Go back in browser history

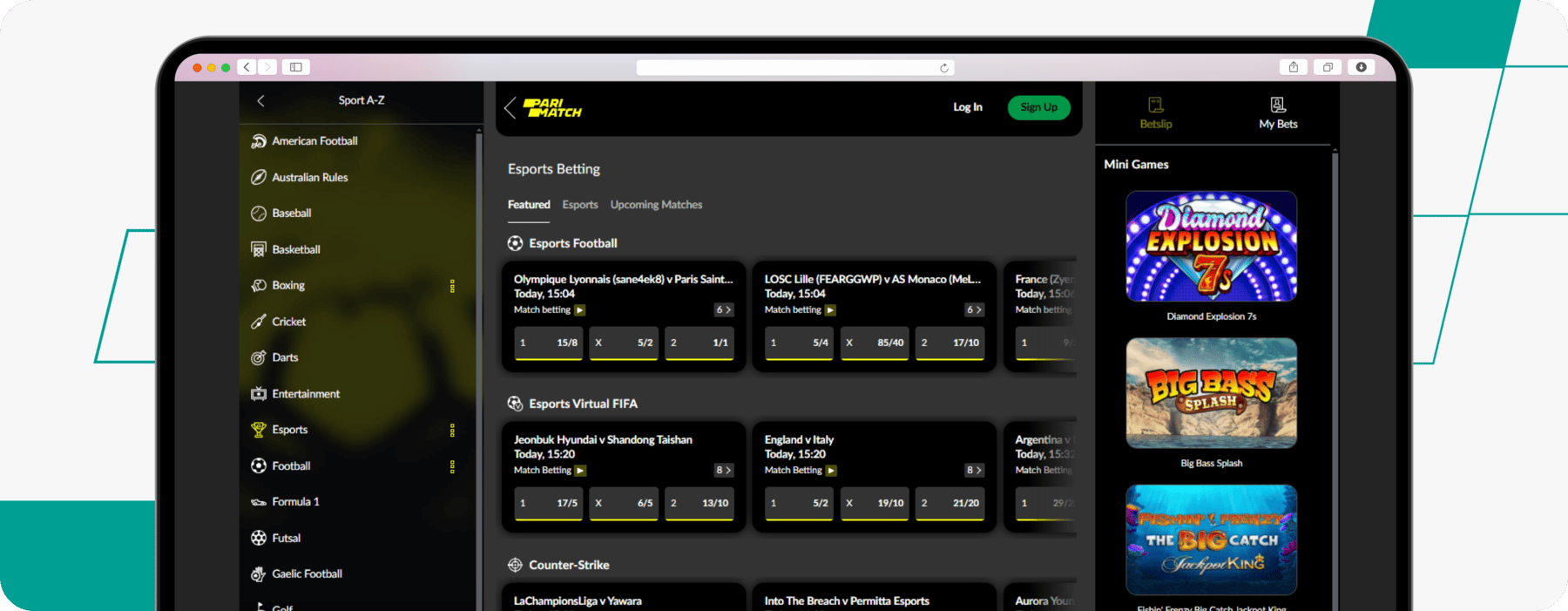[x=247, y=67]
